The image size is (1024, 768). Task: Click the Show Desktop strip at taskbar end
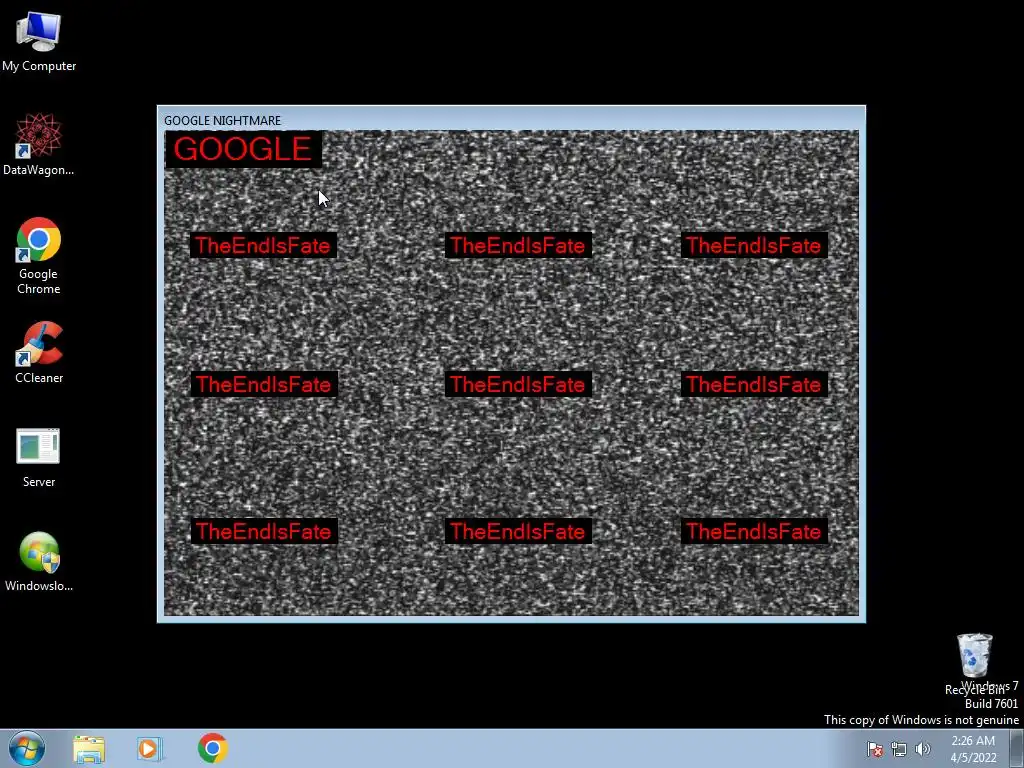[1016, 749]
